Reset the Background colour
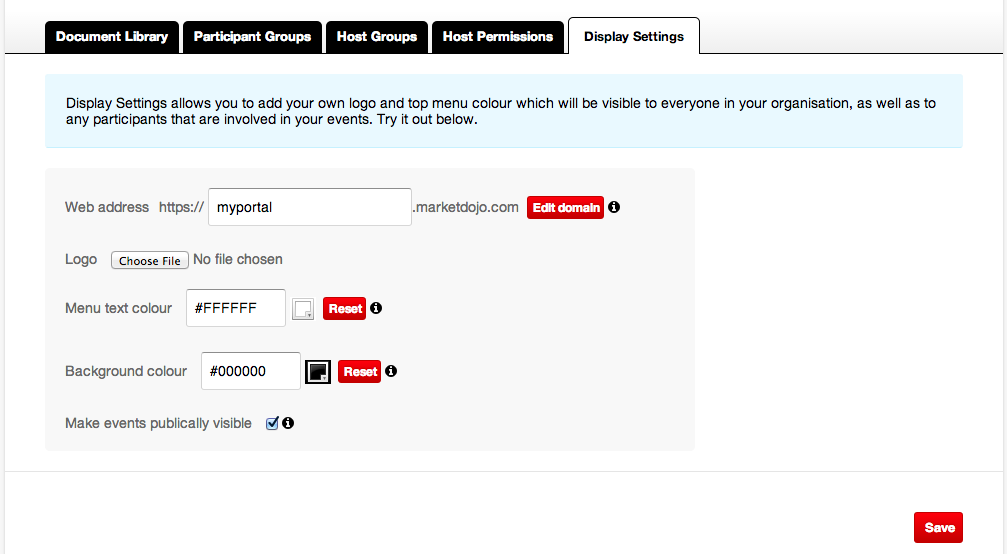1007x554 pixels. pos(360,372)
